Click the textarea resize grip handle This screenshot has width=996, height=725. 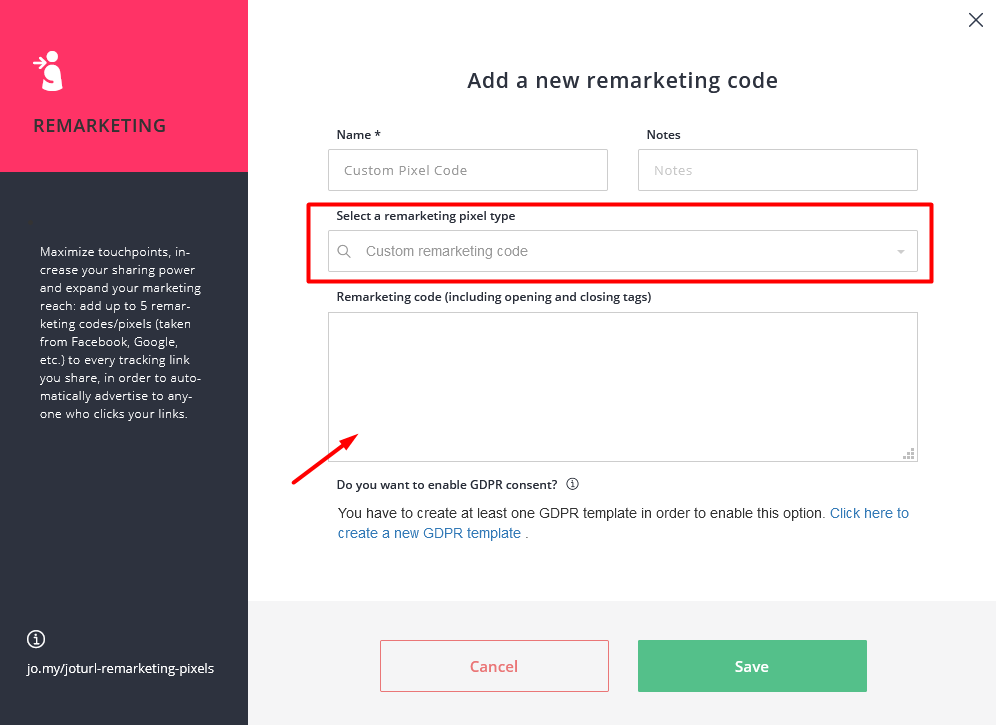tap(909, 454)
